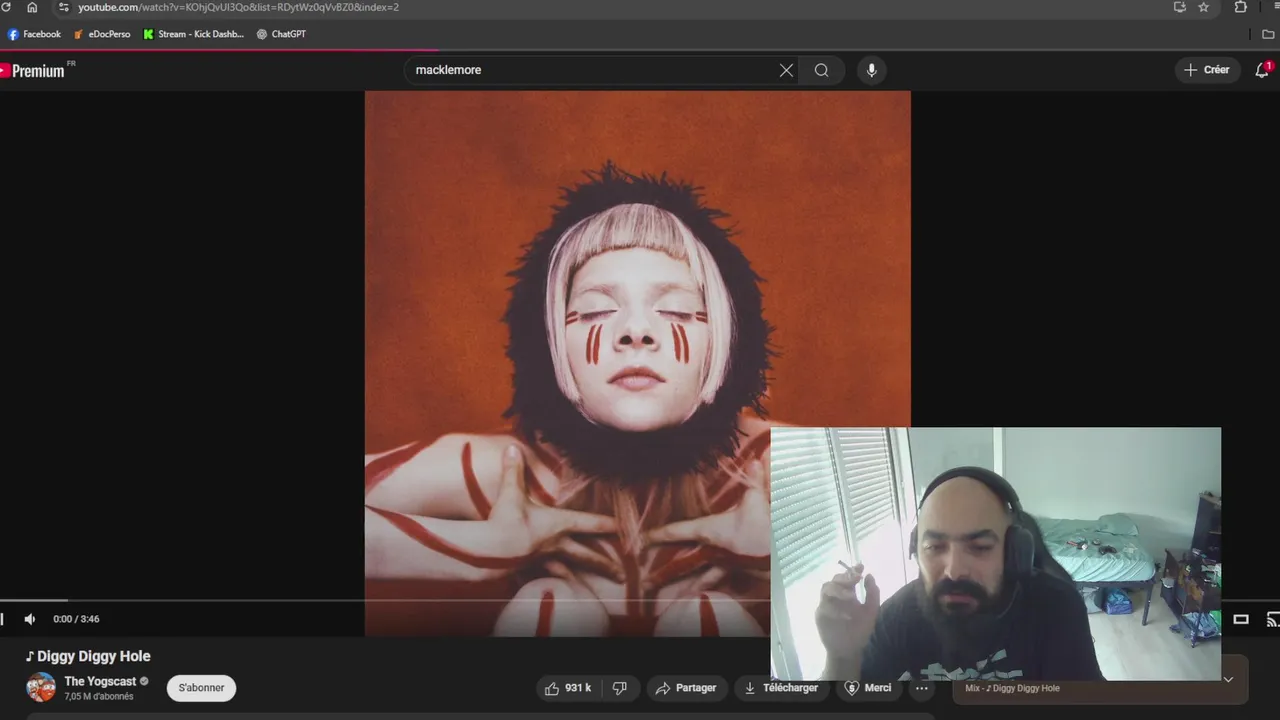This screenshot has height=720, width=1280.
Task: Download the video with Télécharger
Action: (781, 688)
